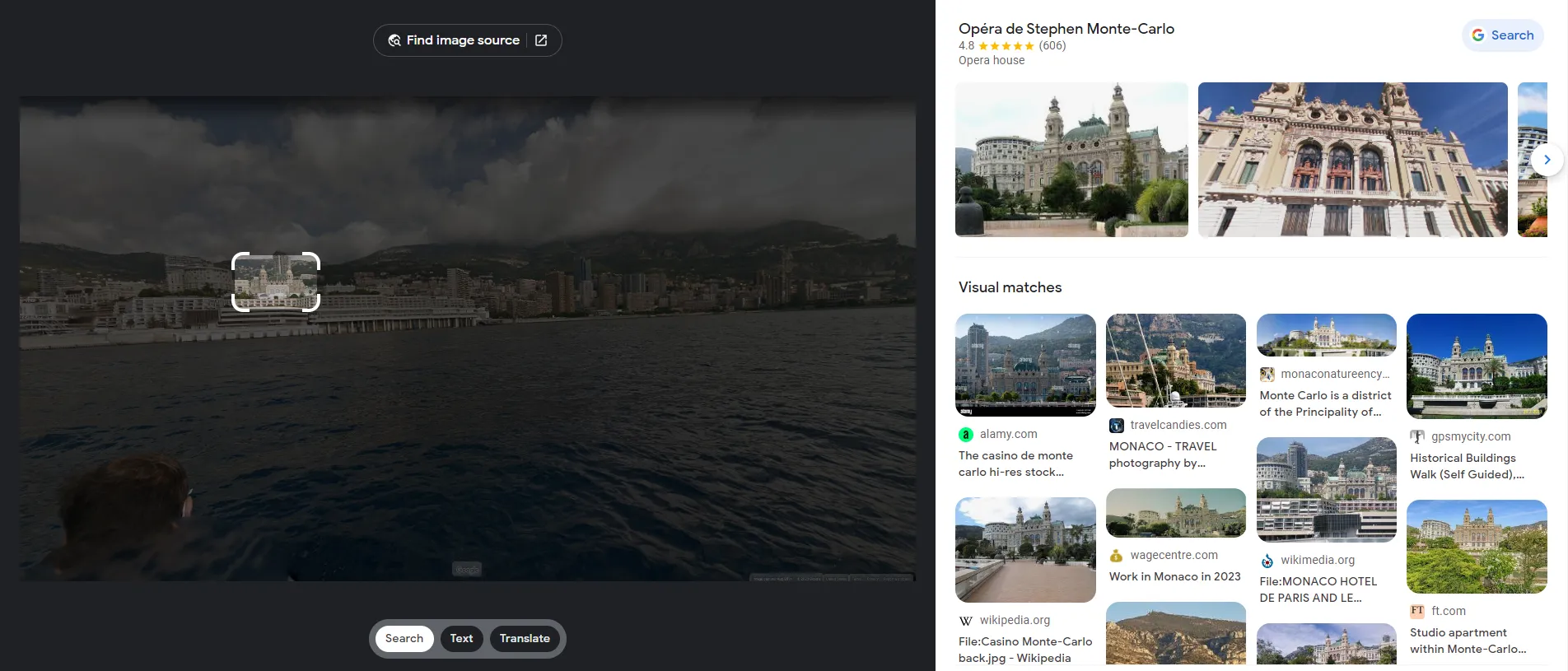Click the wikimedia.org favicon icon
Image resolution: width=1568 pixels, height=671 pixels.
tap(1267, 561)
